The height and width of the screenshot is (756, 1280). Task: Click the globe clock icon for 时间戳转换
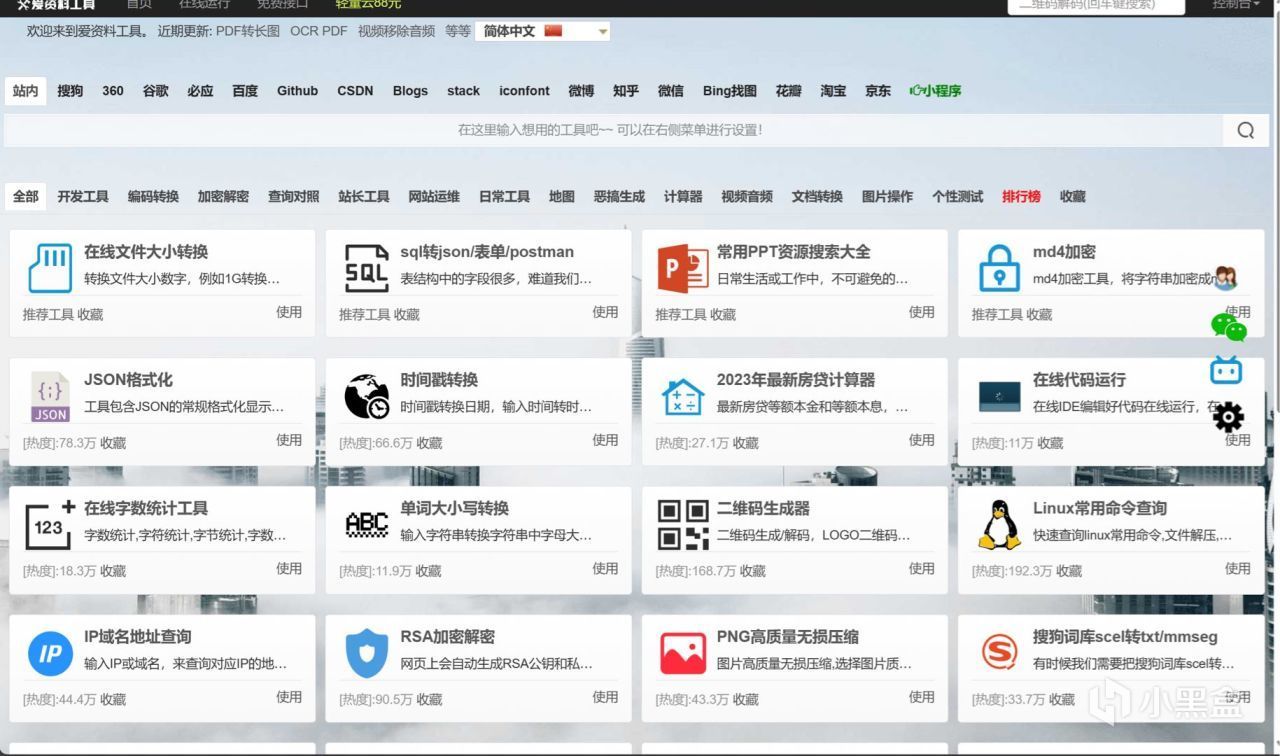[366, 396]
